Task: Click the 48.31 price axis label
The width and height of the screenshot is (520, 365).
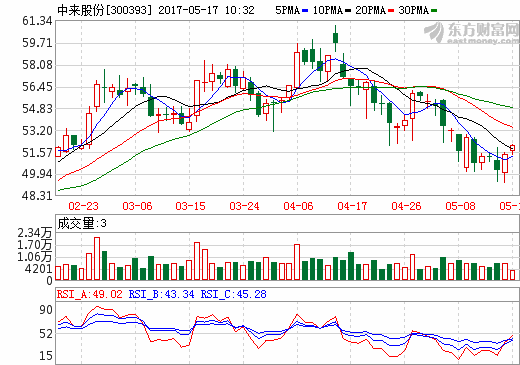Action: tap(37, 196)
